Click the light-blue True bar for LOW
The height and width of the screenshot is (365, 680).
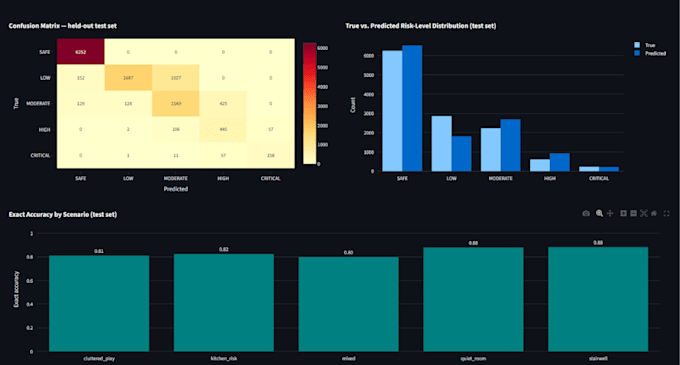pyautogui.click(x=441, y=143)
